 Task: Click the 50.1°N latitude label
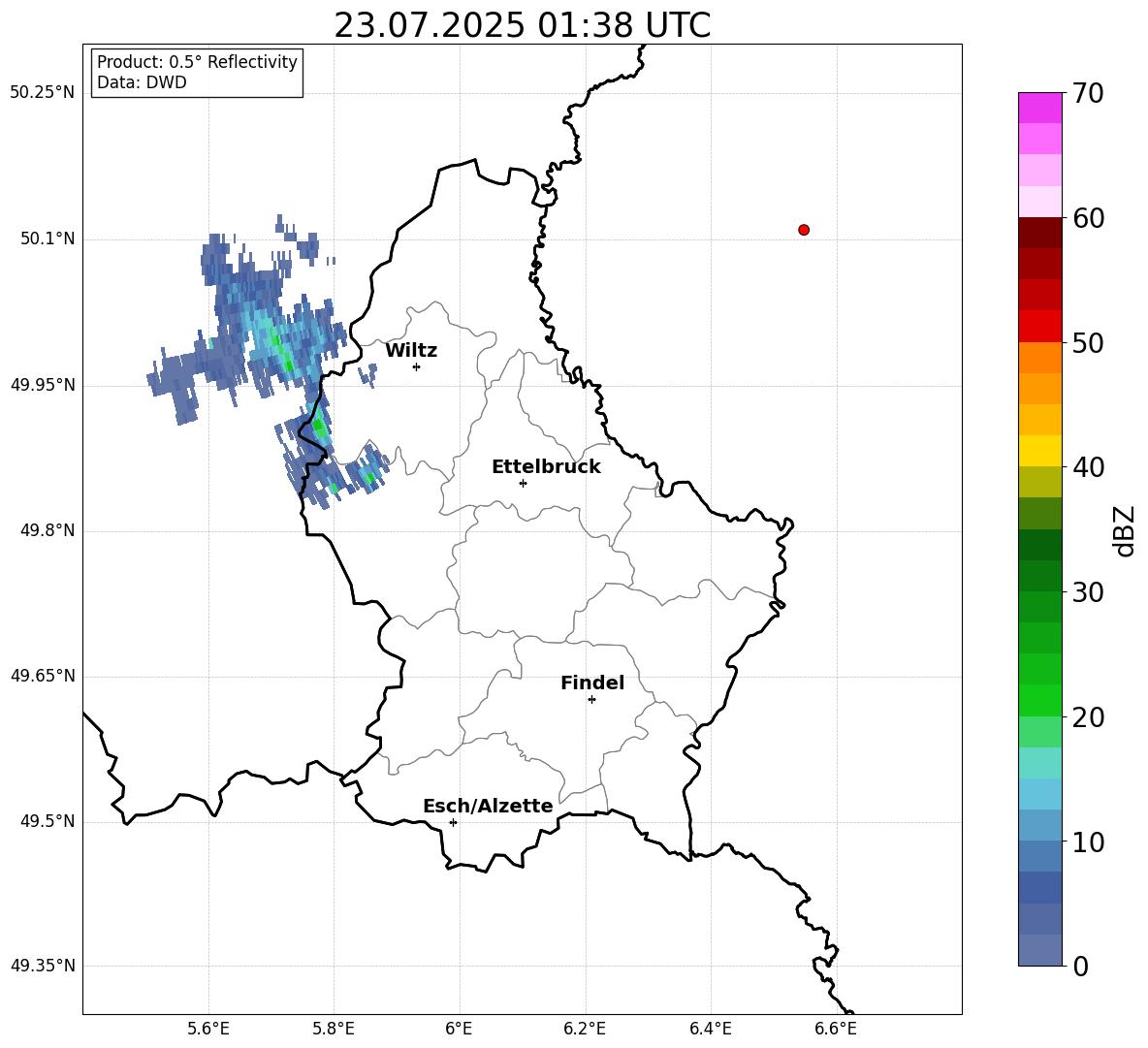click(48, 238)
